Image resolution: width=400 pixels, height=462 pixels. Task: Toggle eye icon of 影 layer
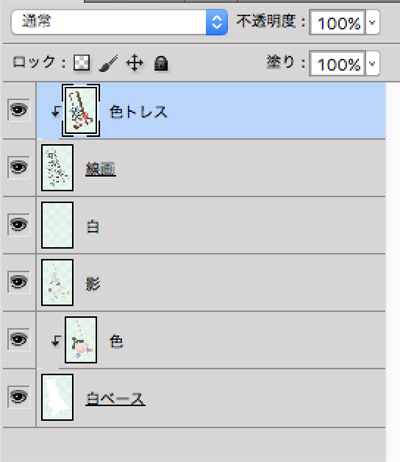pyautogui.click(x=19, y=282)
